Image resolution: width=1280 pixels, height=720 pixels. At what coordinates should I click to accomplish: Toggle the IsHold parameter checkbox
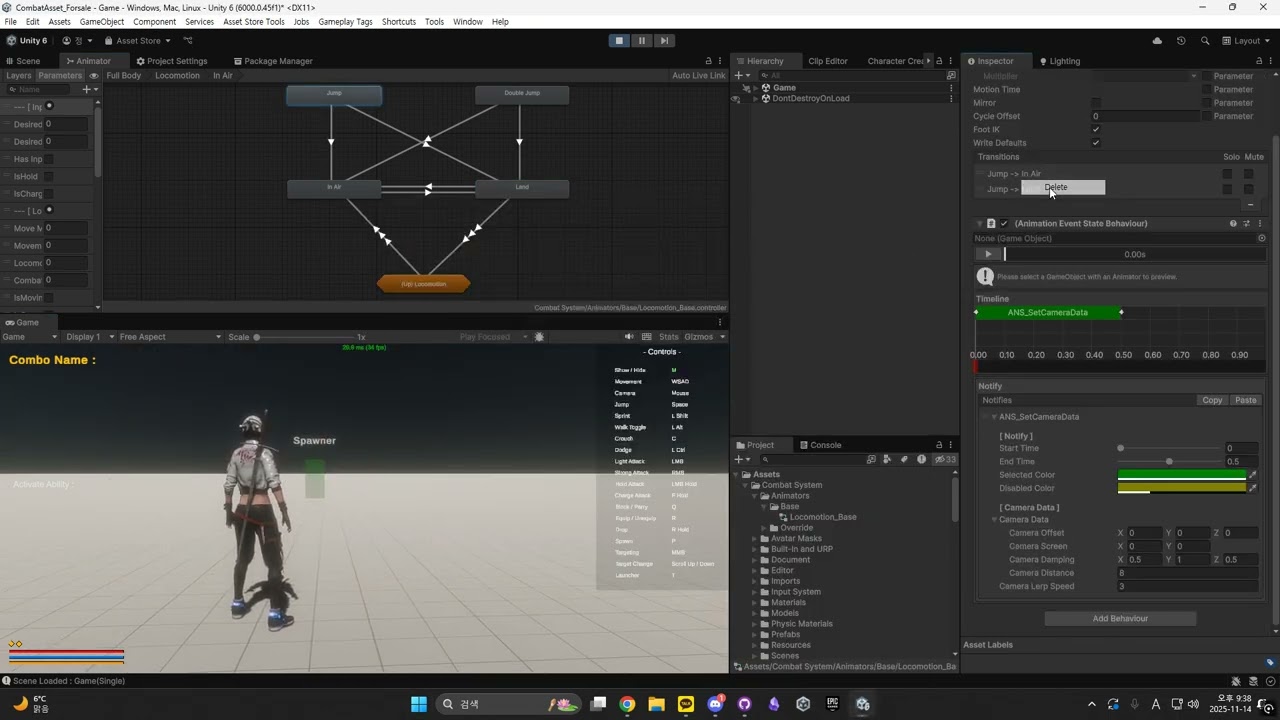[48, 176]
